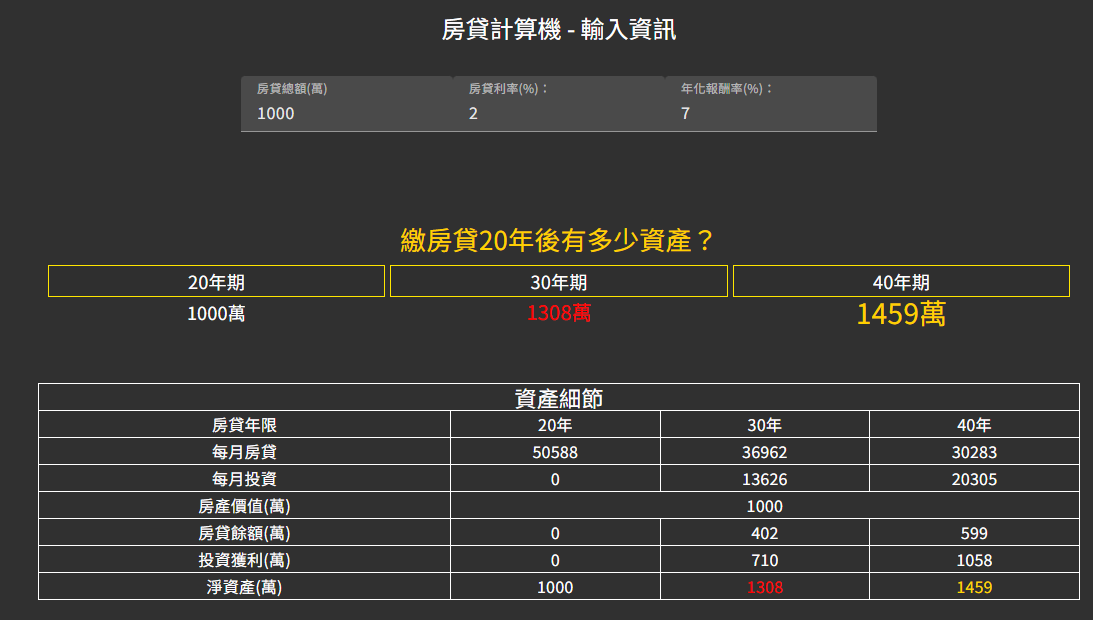Click the 50588 monthly mortgage cell
Image resolution: width=1093 pixels, height=620 pixels.
pyautogui.click(x=555, y=452)
